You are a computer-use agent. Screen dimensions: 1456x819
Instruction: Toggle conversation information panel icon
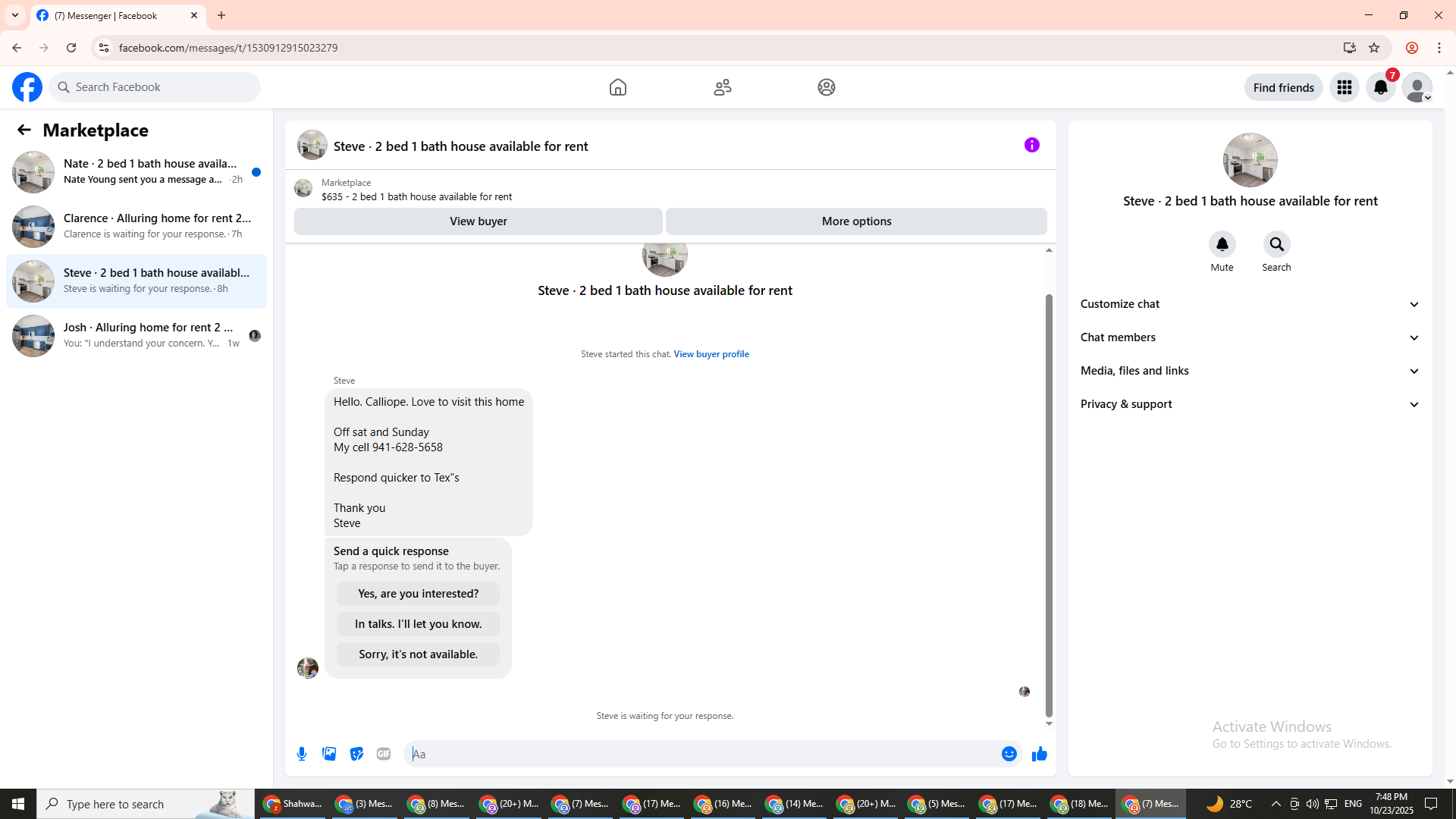click(1031, 145)
